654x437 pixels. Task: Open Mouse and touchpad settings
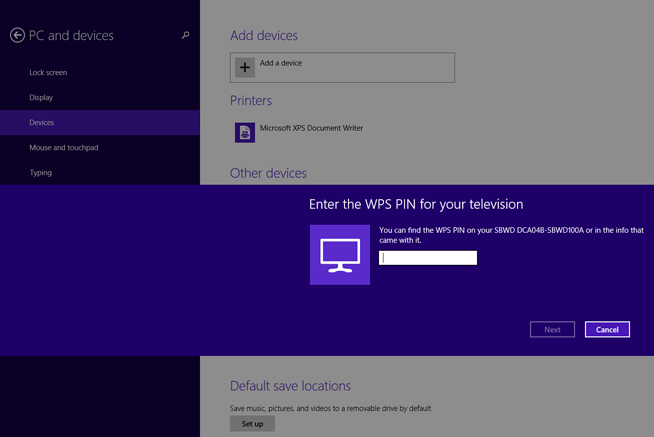tap(64, 147)
